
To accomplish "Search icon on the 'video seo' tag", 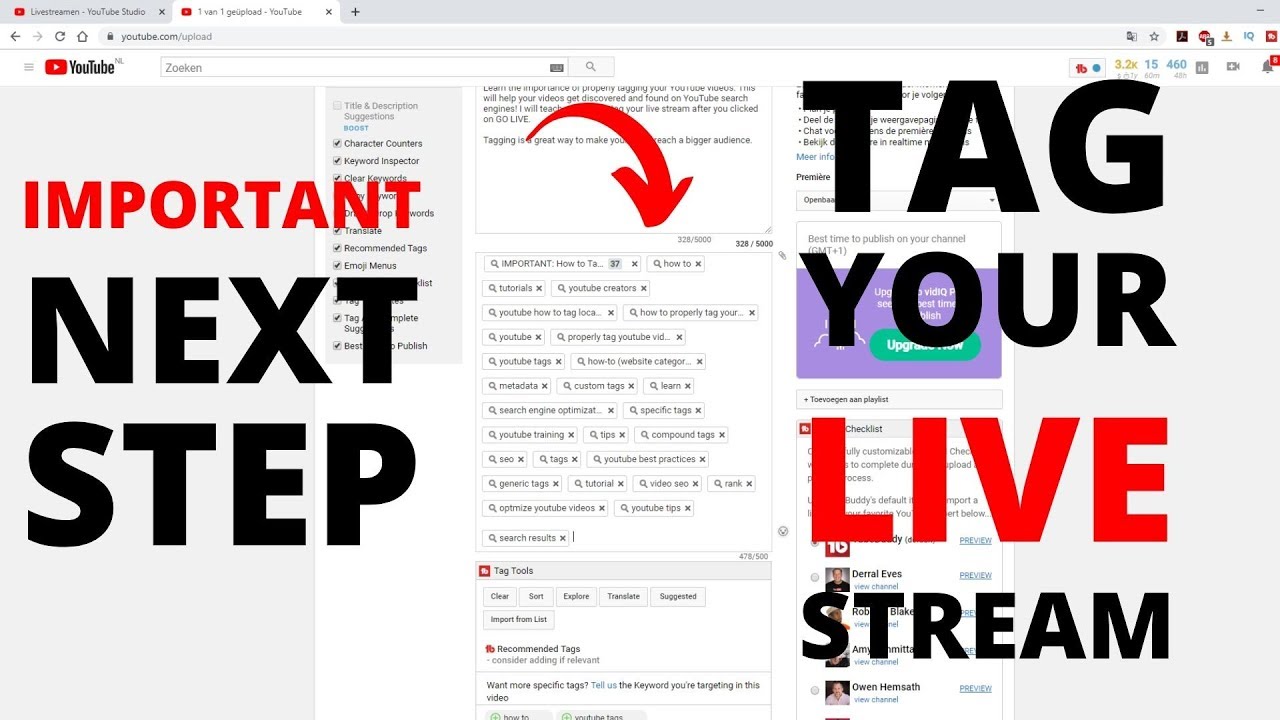I will [x=643, y=484].
